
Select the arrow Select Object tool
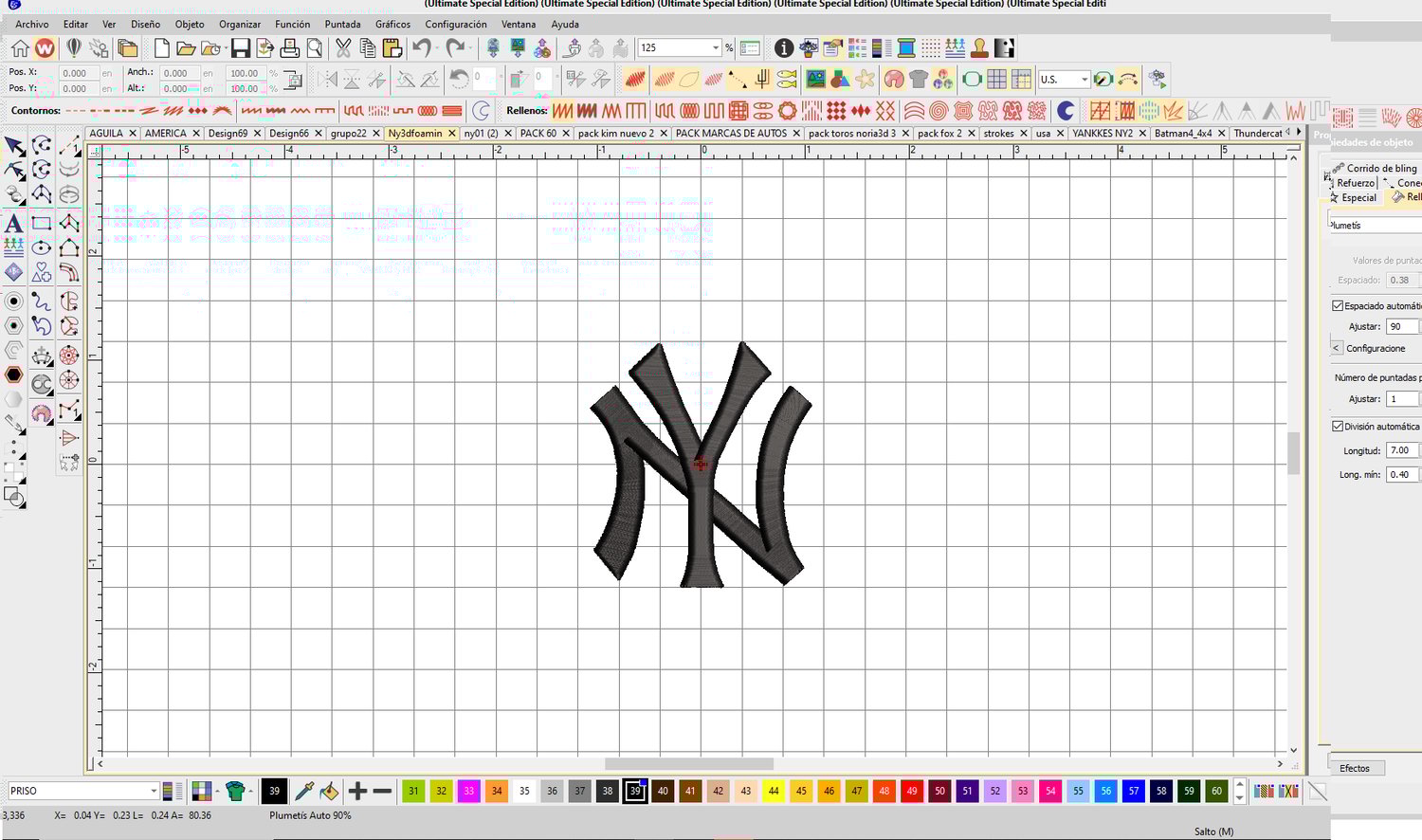coord(14,146)
